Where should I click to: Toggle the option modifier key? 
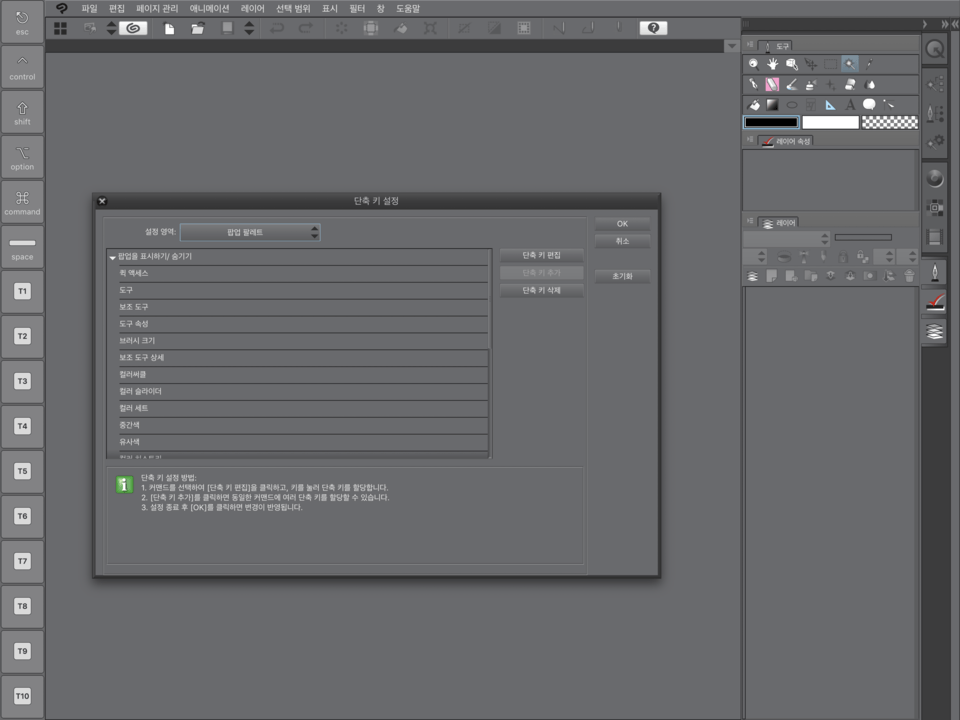coord(22,157)
